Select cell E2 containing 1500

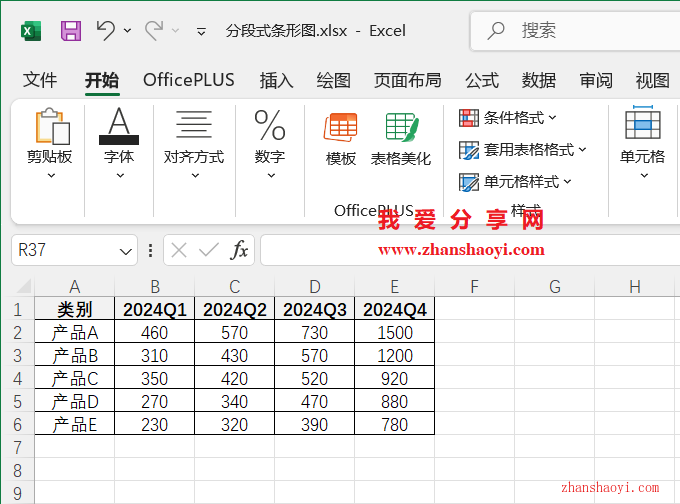tap(395, 333)
